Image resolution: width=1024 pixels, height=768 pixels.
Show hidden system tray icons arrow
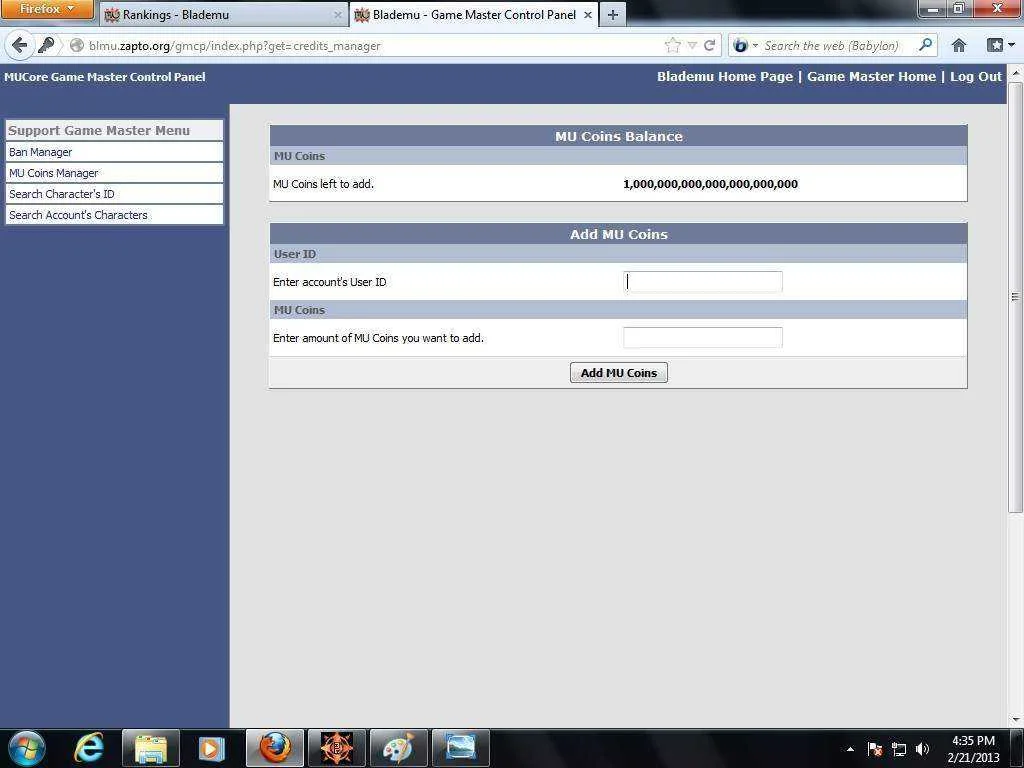pos(850,749)
